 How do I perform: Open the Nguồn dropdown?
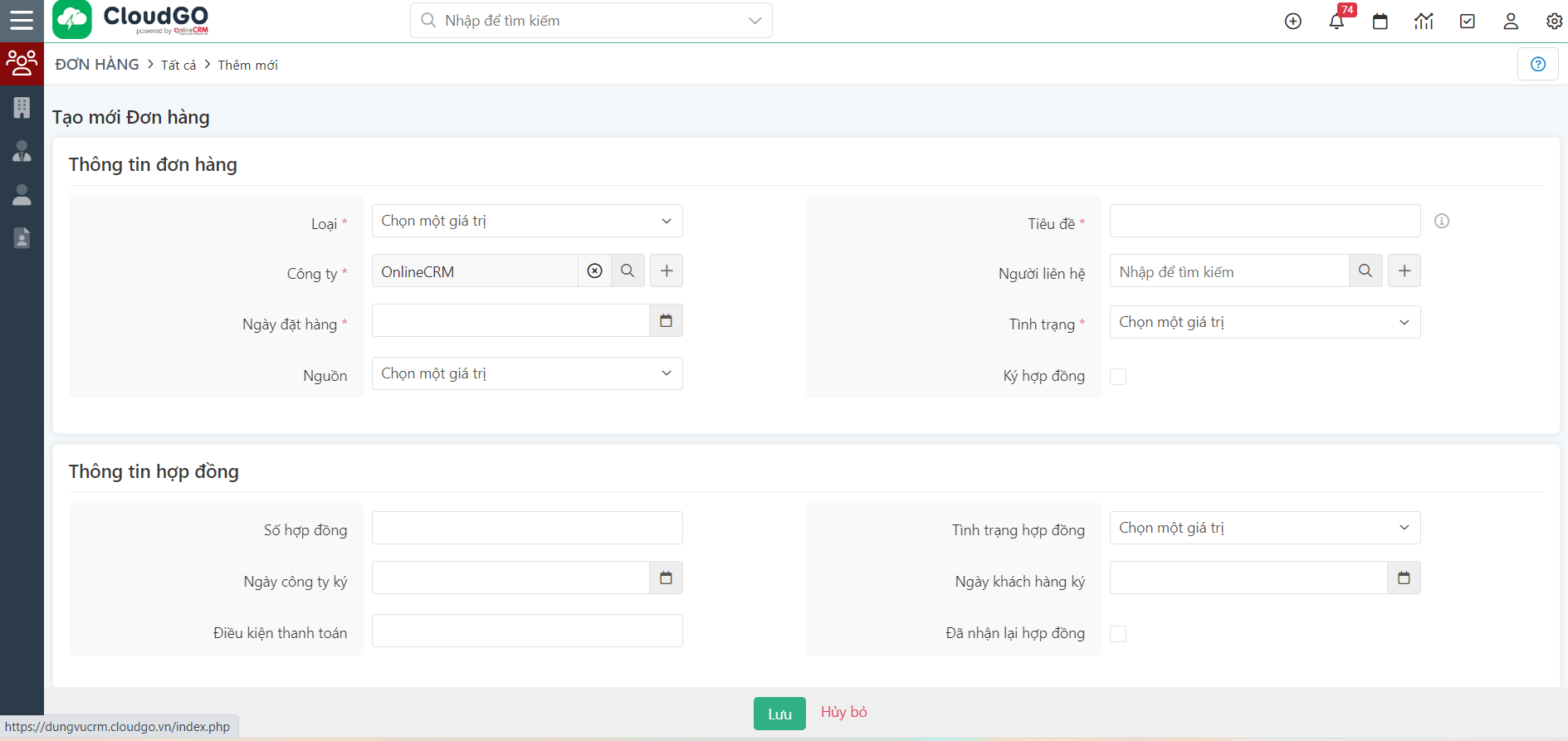click(527, 373)
